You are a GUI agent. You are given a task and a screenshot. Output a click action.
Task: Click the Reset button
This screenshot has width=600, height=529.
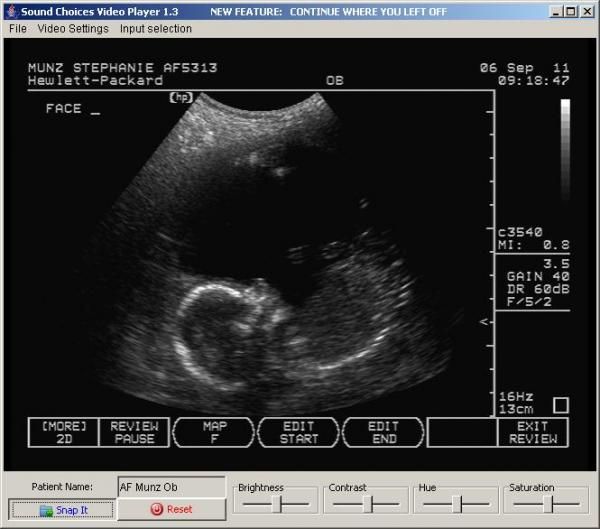click(x=171, y=509)
